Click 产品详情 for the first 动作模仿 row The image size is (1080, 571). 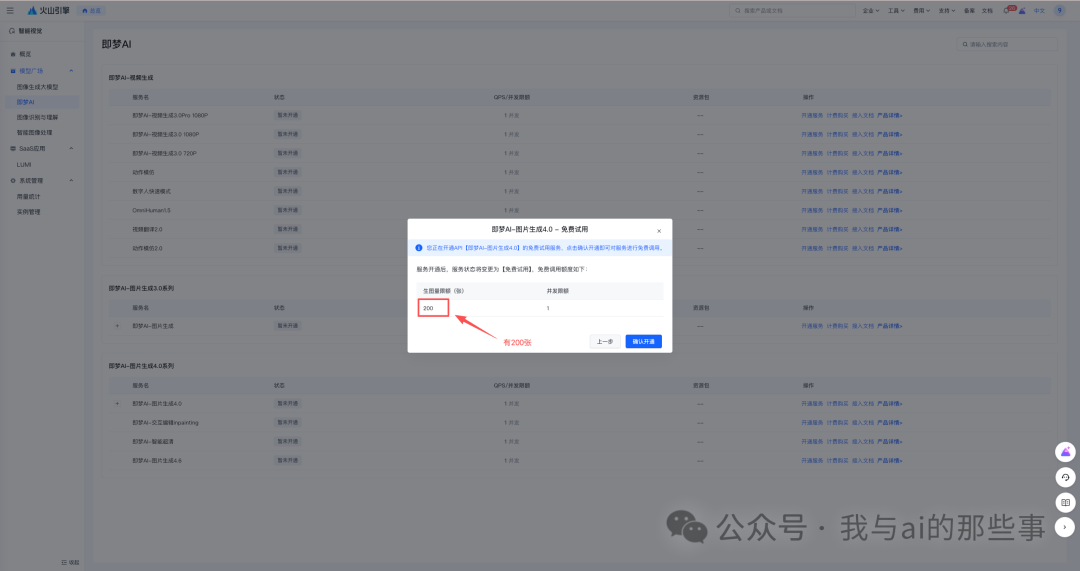(x=889, y=172)
